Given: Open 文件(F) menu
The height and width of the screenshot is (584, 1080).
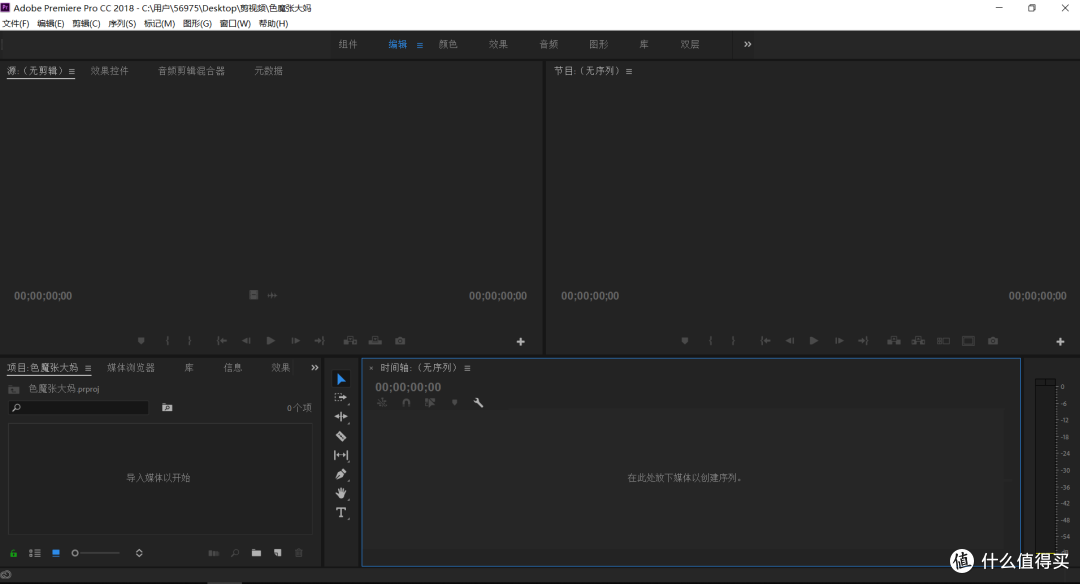Looking at the screenshot, I should [x=15, y=23].
